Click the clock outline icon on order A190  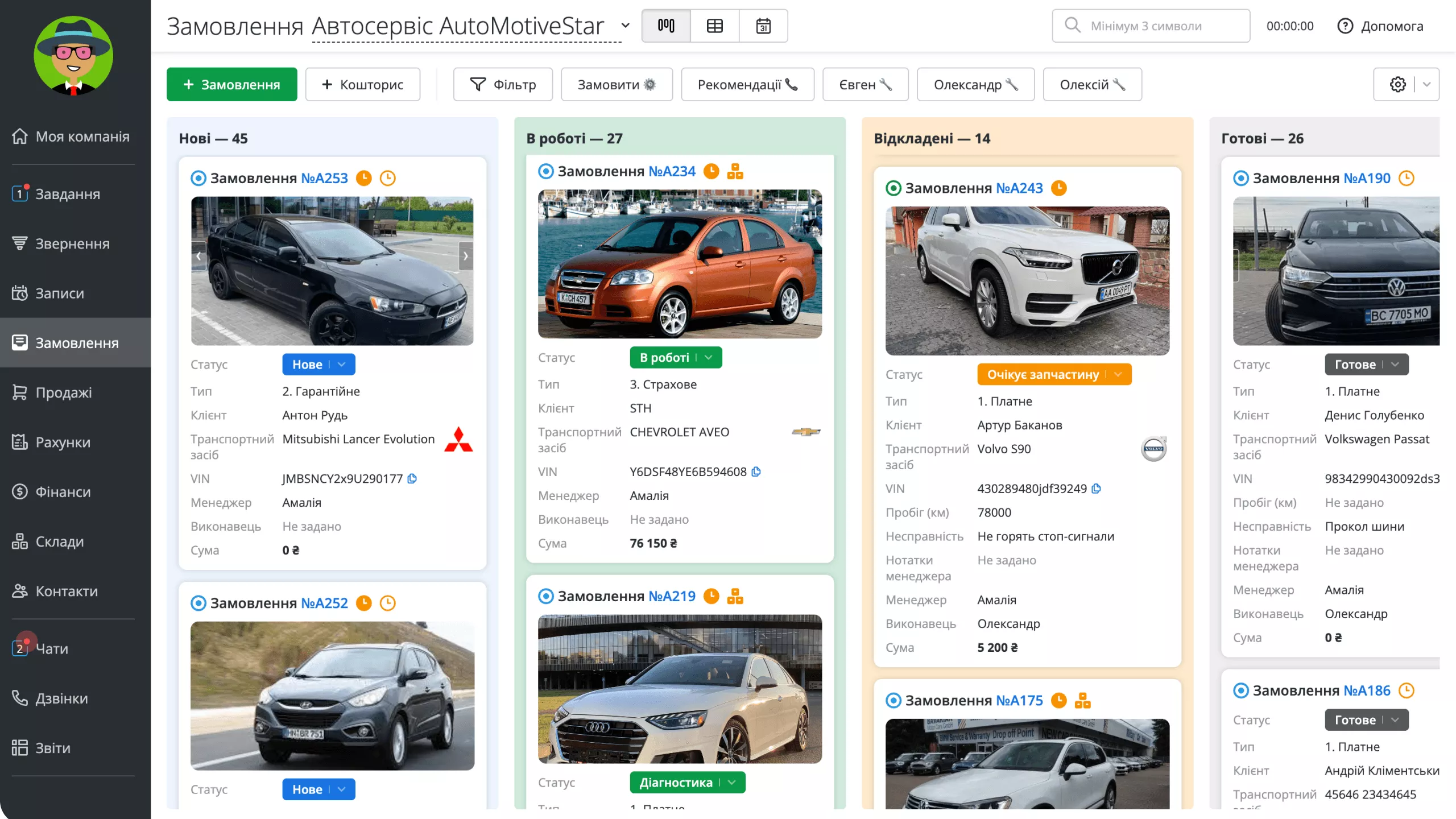[1407, 178]
